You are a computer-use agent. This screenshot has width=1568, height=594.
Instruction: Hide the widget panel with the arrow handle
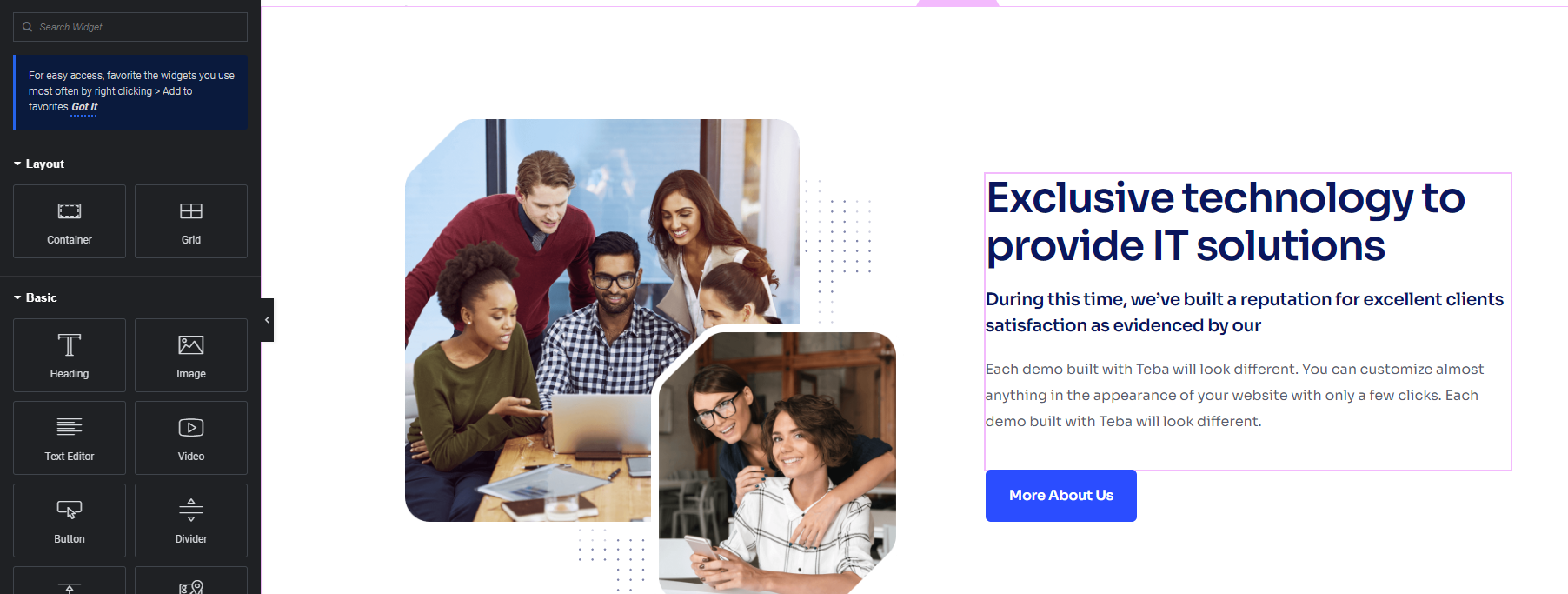click(x=267, y=320)
